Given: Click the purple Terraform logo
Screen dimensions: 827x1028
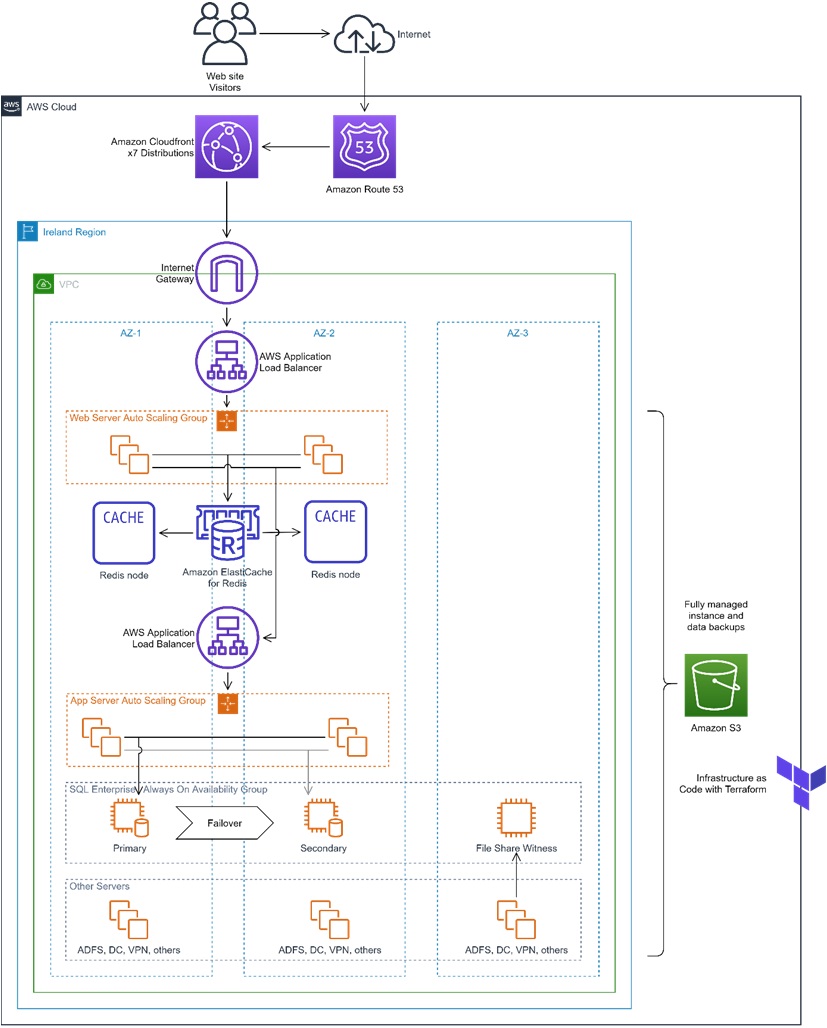Looking at the screenshot, I should tap(801, 781).
